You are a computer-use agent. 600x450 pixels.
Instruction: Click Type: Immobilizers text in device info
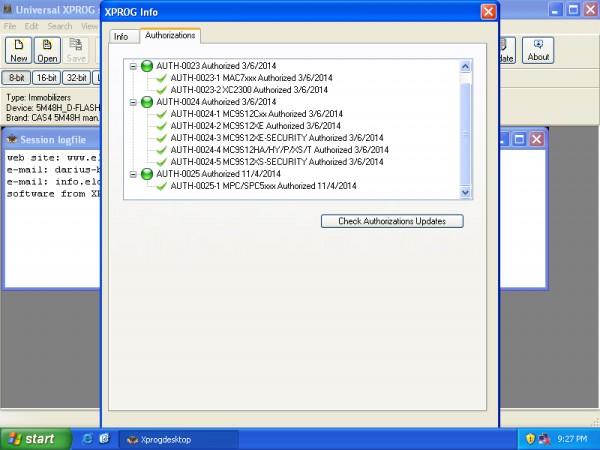click(x=38, y=98)
